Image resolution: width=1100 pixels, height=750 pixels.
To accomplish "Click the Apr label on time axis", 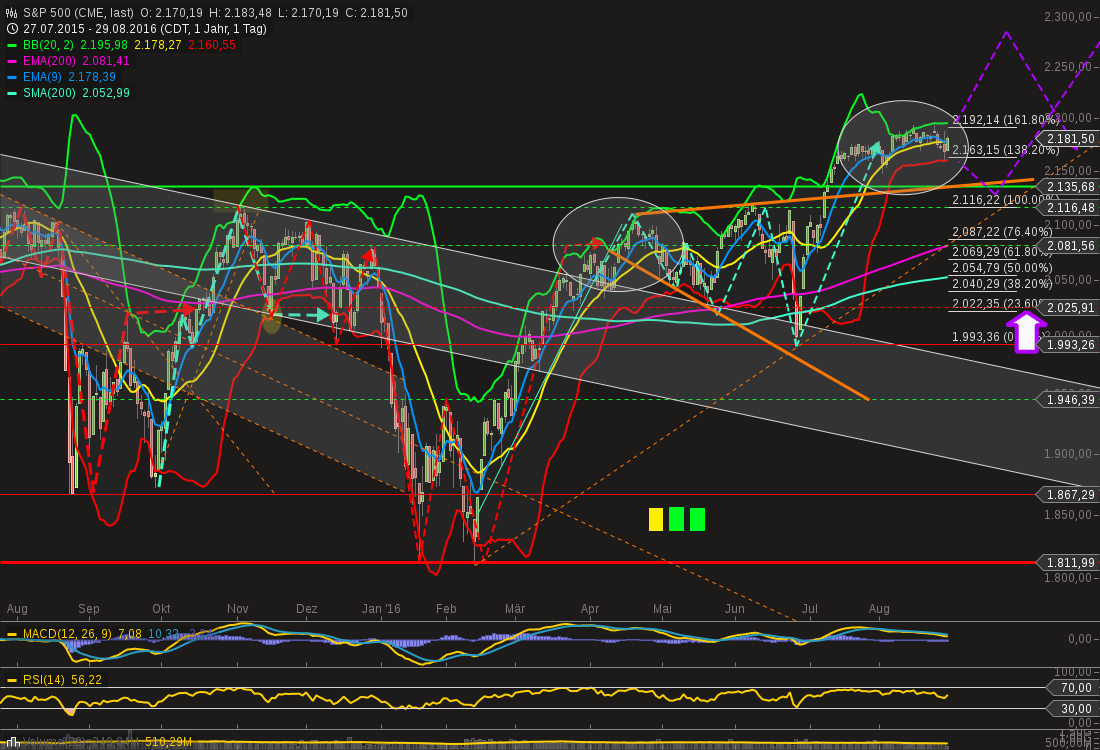I will 590,609.
